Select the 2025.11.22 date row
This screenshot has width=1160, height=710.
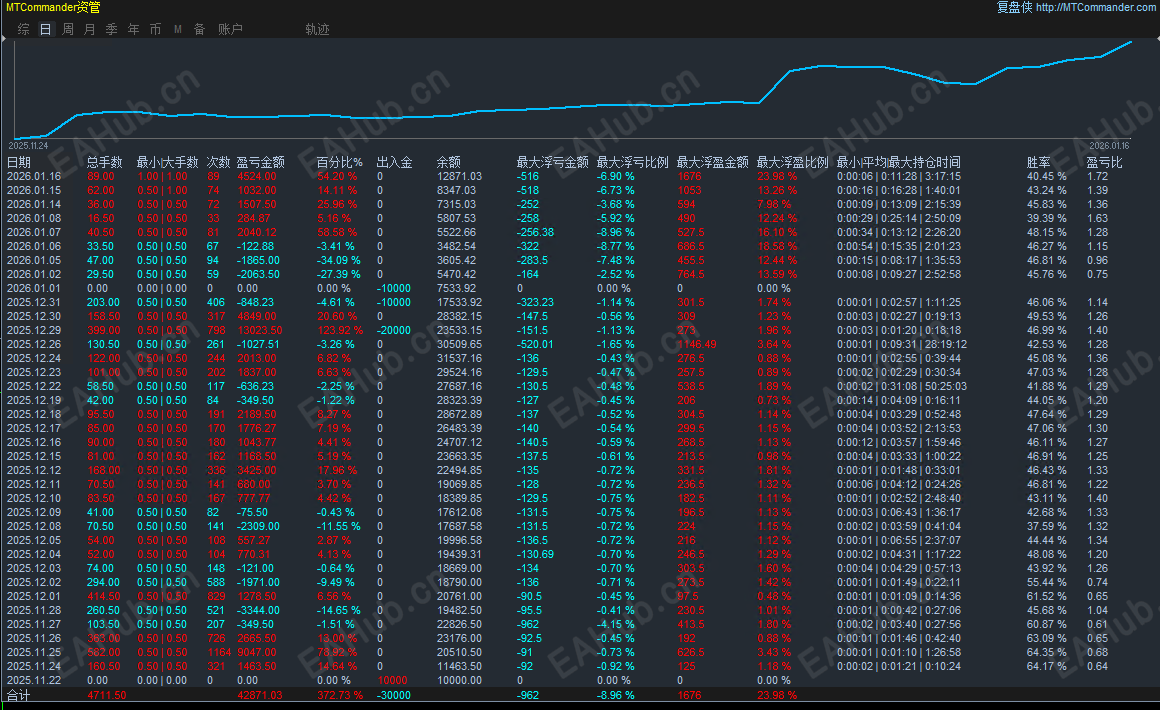tap(34, 680)
